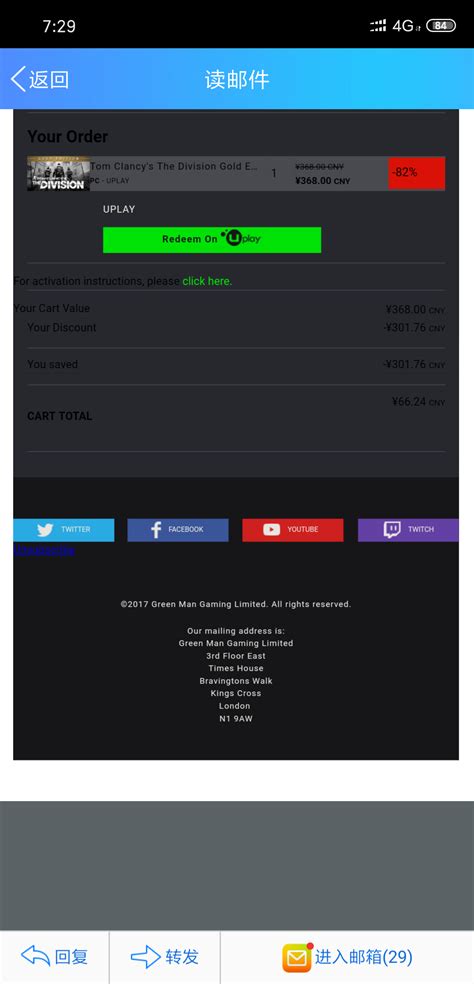Tap the red -82% discount badge

[417, 173]
